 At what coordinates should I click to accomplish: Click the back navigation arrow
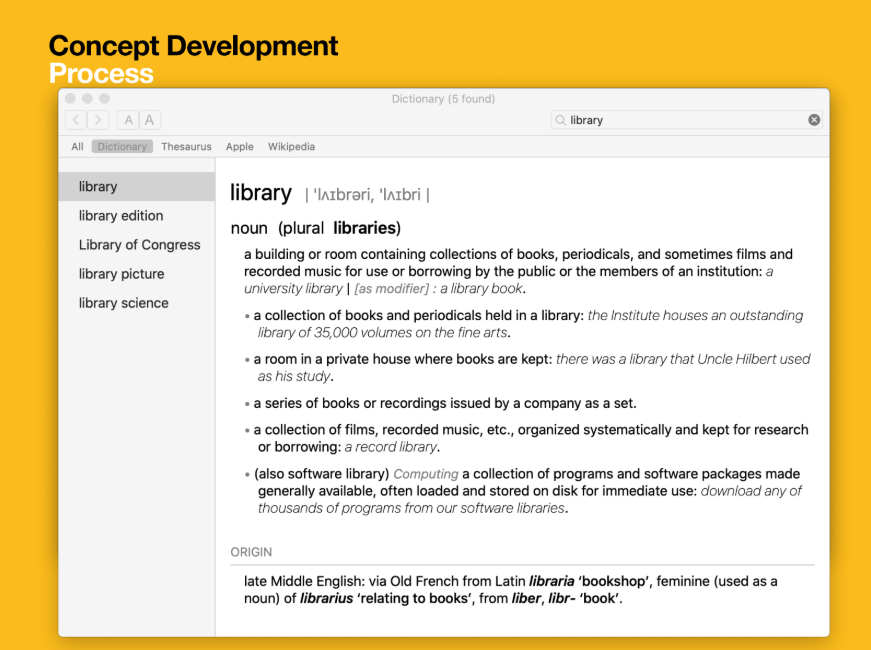click(x=76, y=120)
